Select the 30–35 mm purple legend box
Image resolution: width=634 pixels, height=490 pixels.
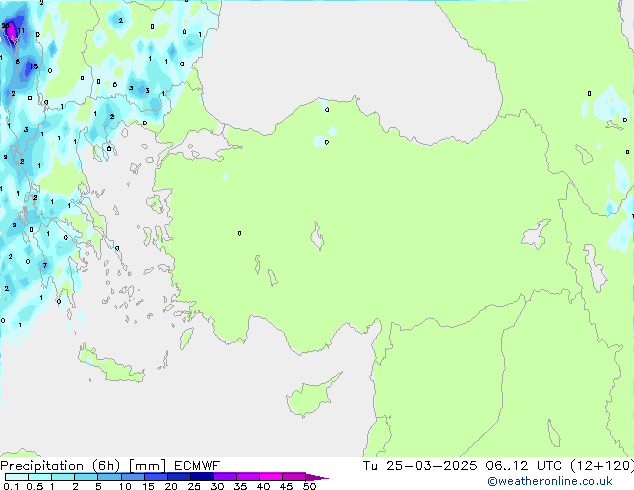(225, 477)
